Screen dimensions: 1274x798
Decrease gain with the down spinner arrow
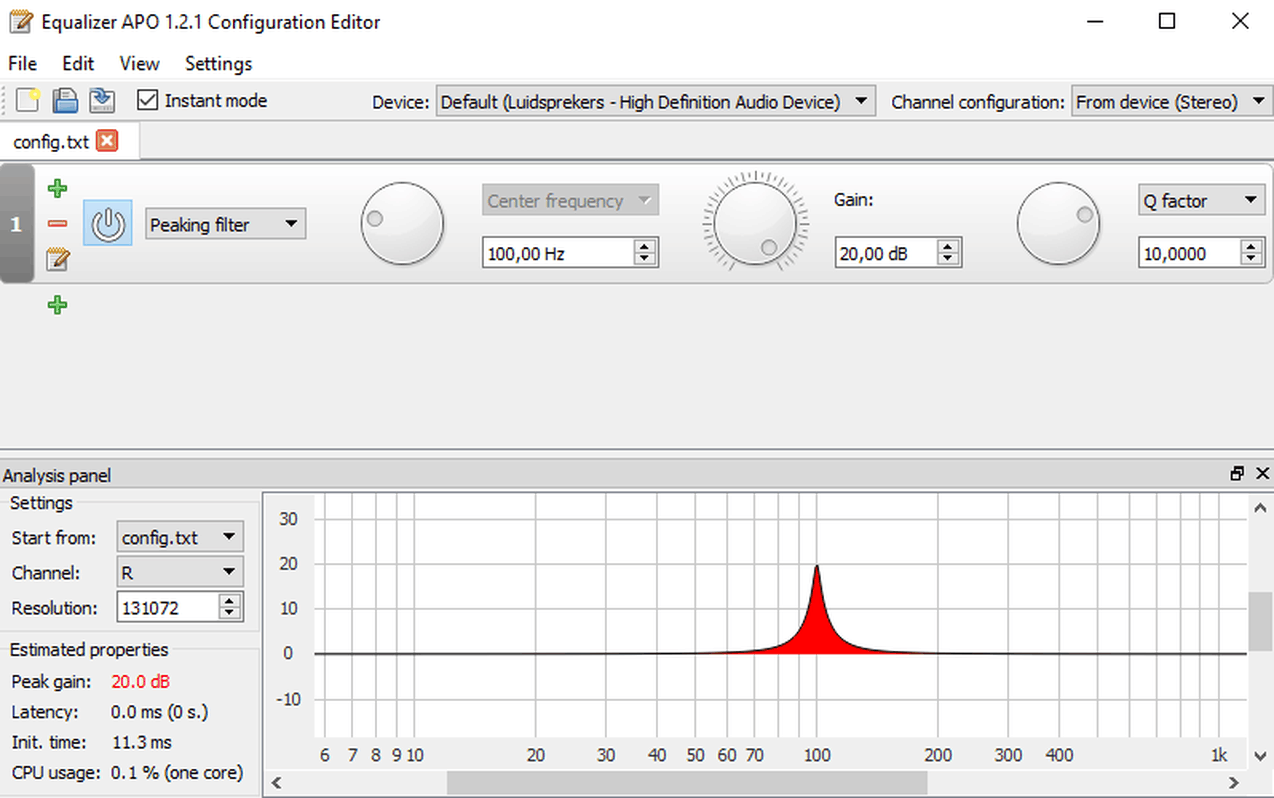(x=949, y=260)
